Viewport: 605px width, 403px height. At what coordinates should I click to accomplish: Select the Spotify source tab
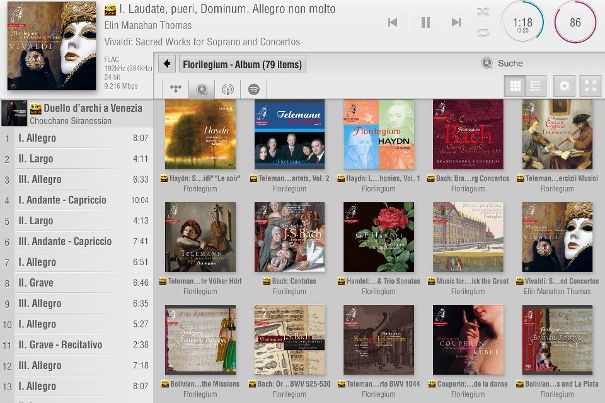pos(253,89)
